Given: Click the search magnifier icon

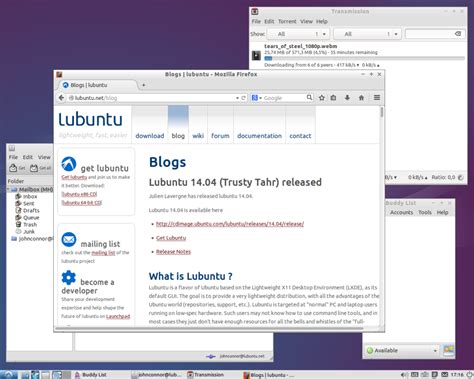Looking at the screenshot, I should [309, 97].
